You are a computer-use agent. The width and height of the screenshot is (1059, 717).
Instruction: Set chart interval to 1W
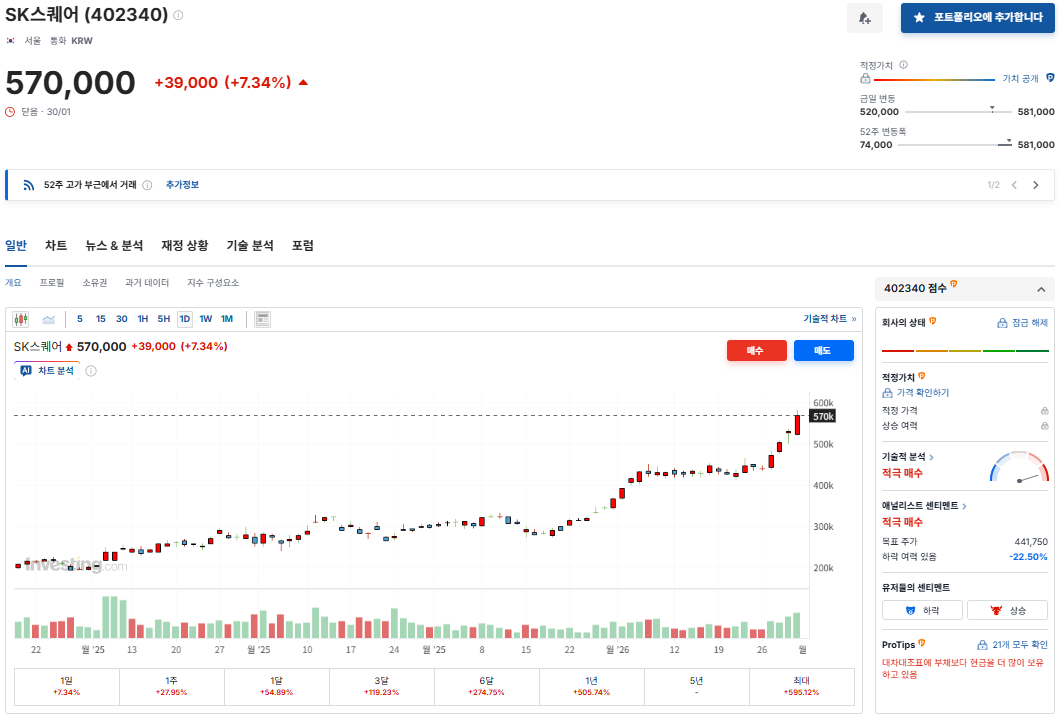click(x=205, y=319)
